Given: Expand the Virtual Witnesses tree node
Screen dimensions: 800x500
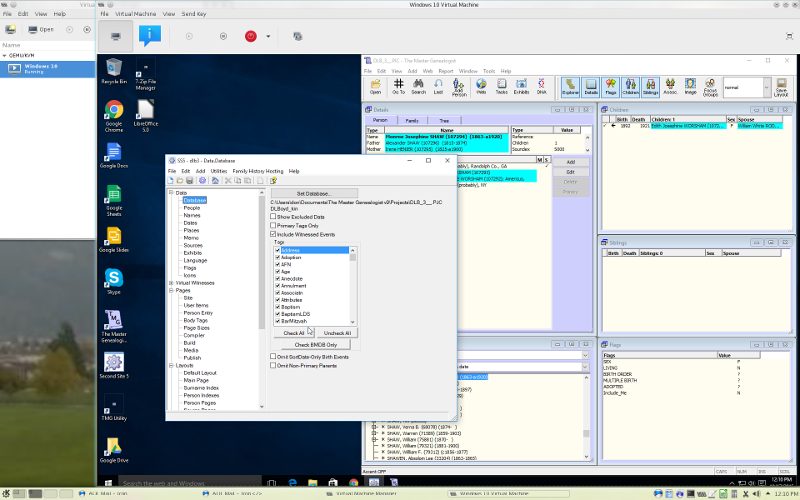Looking at the screenshot, I should click(170, 283).
